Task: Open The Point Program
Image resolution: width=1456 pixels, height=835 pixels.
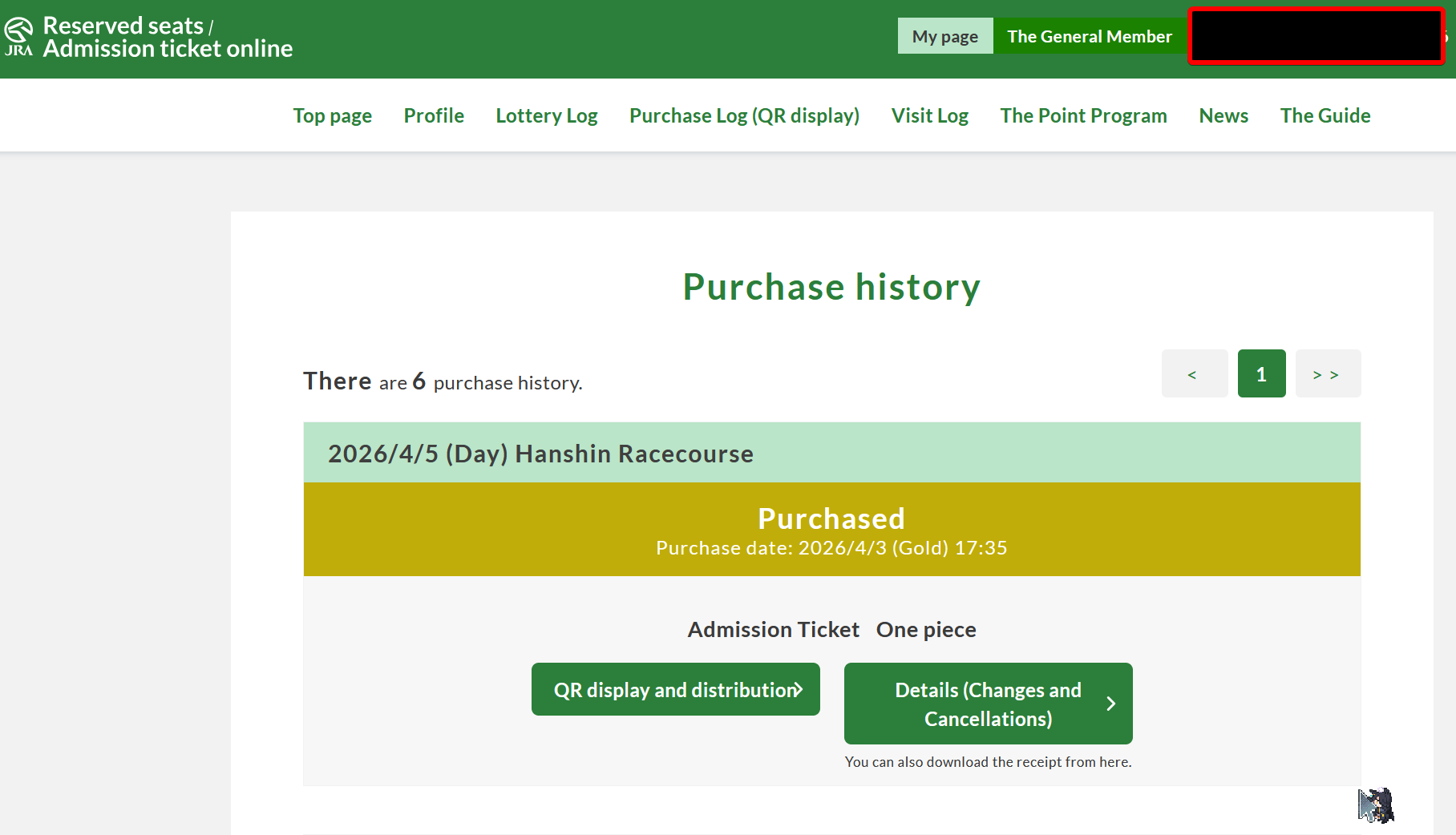Action: tap(1083, 115)
